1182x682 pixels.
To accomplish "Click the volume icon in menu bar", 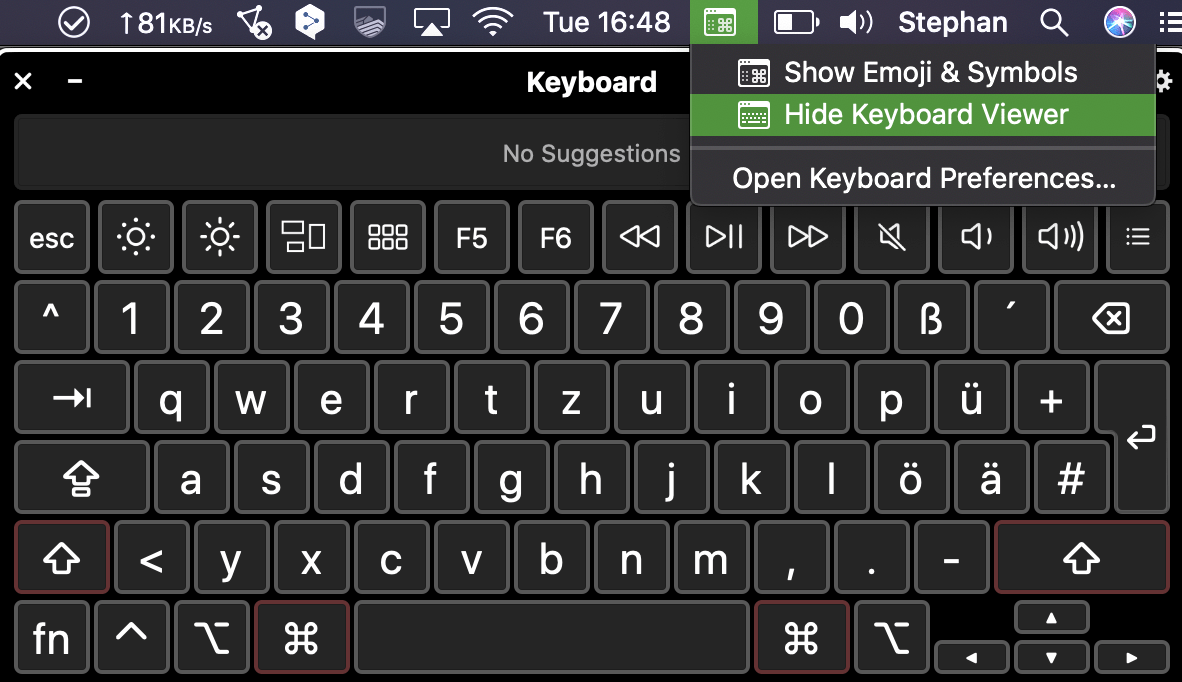I will click(x=856, y=23).
